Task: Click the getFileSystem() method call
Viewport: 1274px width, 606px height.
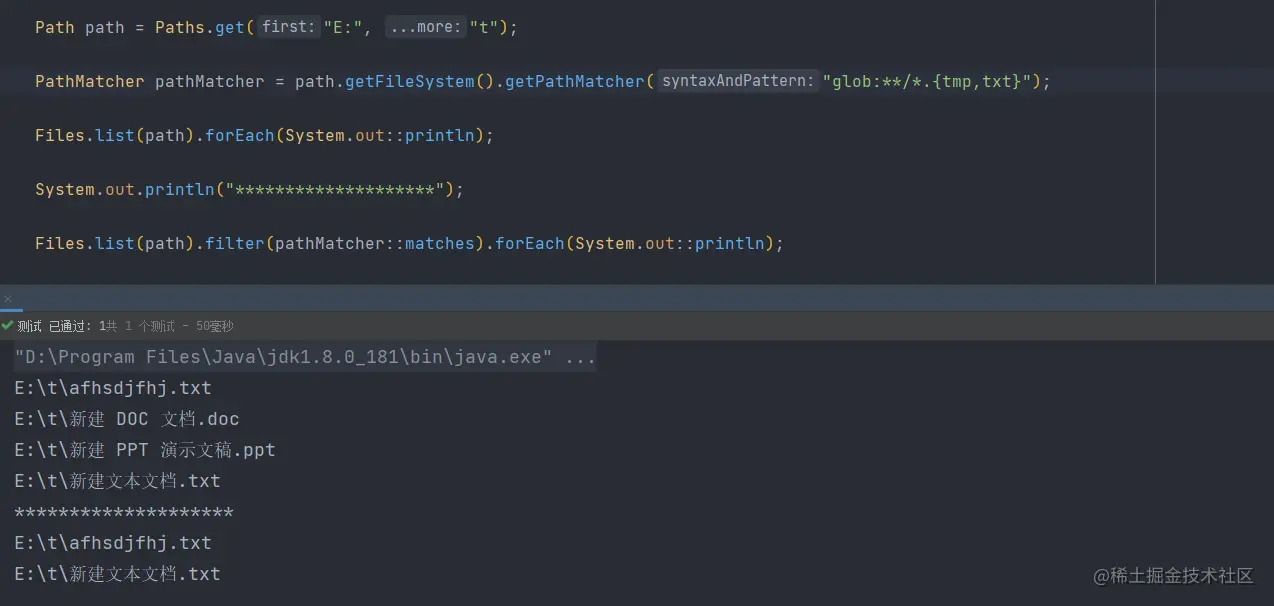Action: point(419,81)
